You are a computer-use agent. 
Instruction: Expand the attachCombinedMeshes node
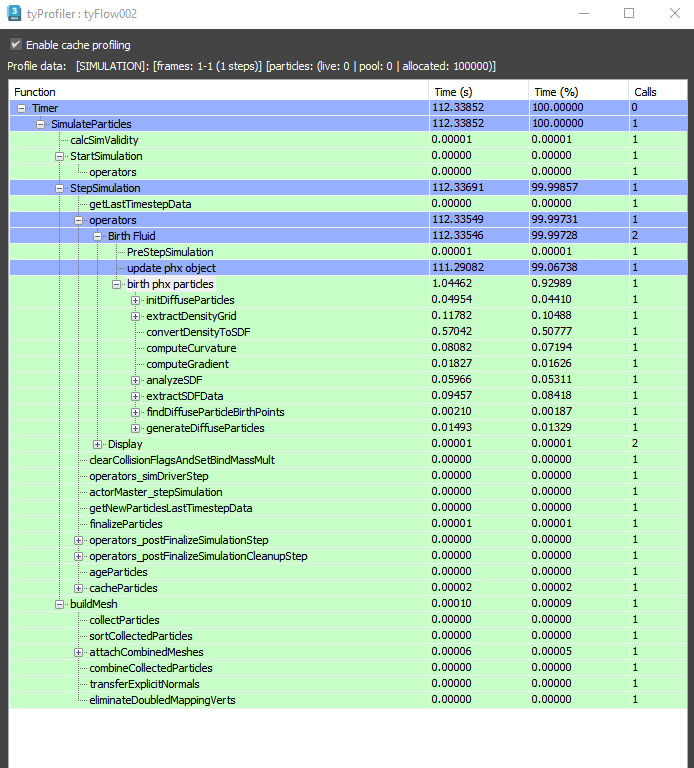pos(78,652)
